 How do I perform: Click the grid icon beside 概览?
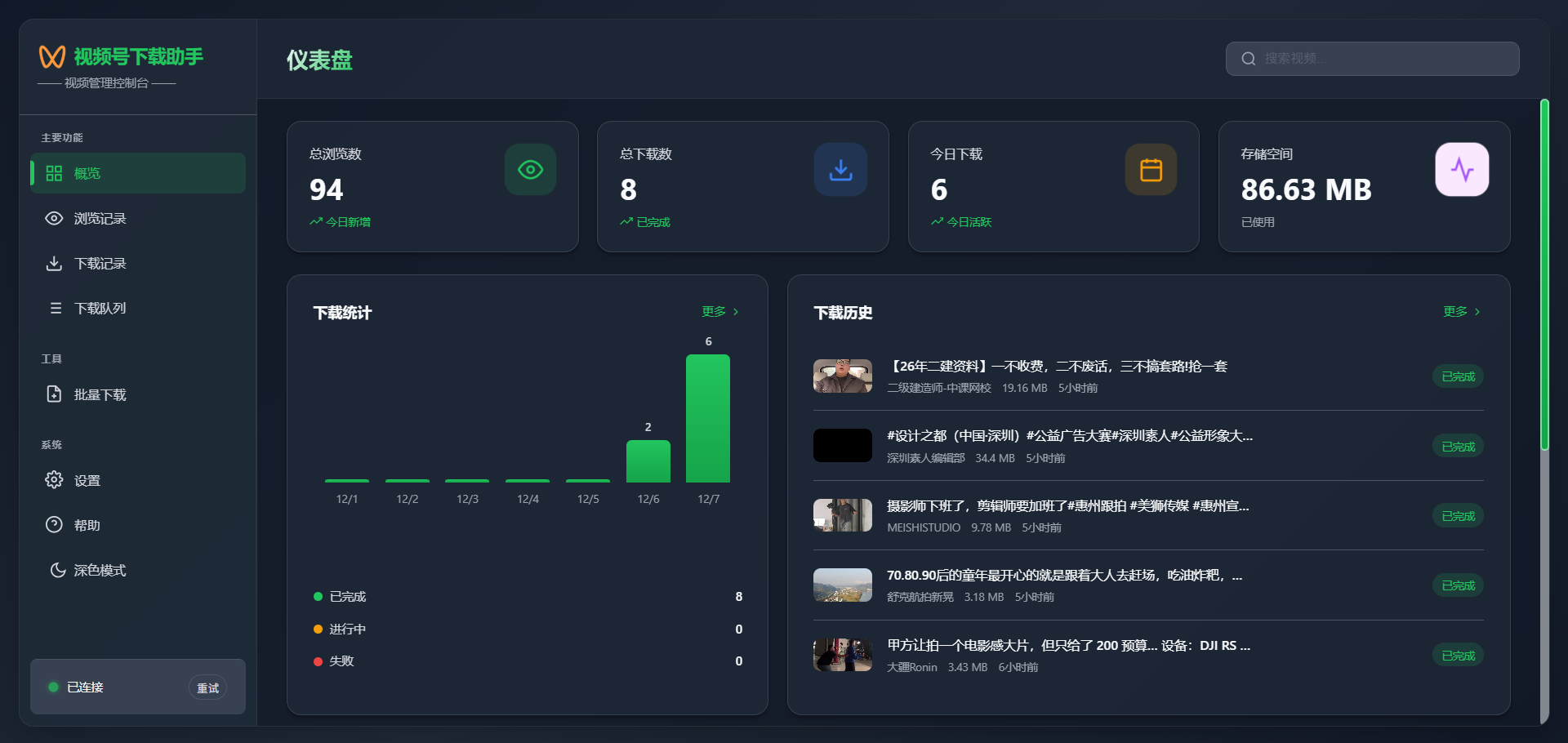pyautogui.click(x=54, y=173)
